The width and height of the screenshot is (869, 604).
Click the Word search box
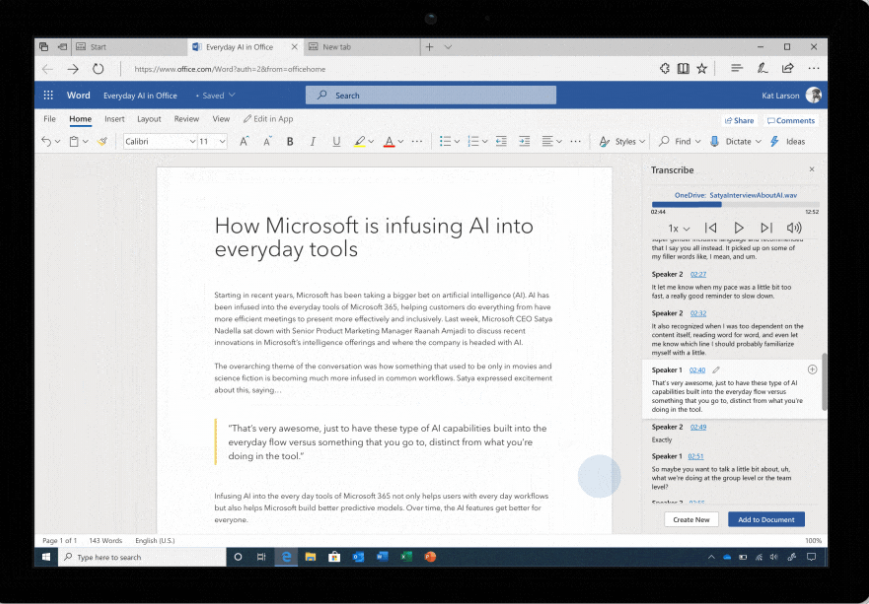point(431,95)
